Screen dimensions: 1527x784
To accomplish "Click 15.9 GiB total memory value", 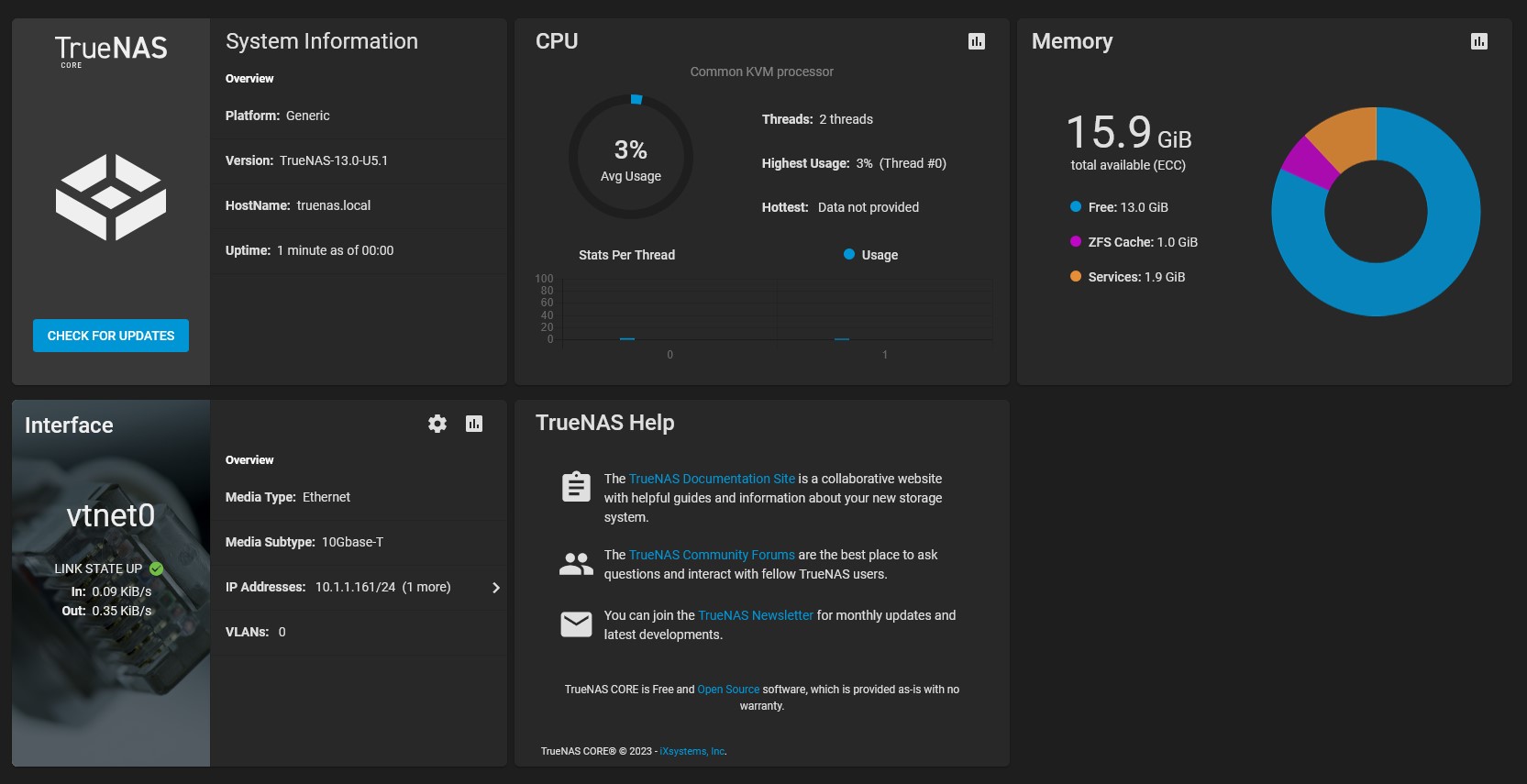I will click(x=1129, y=132).
